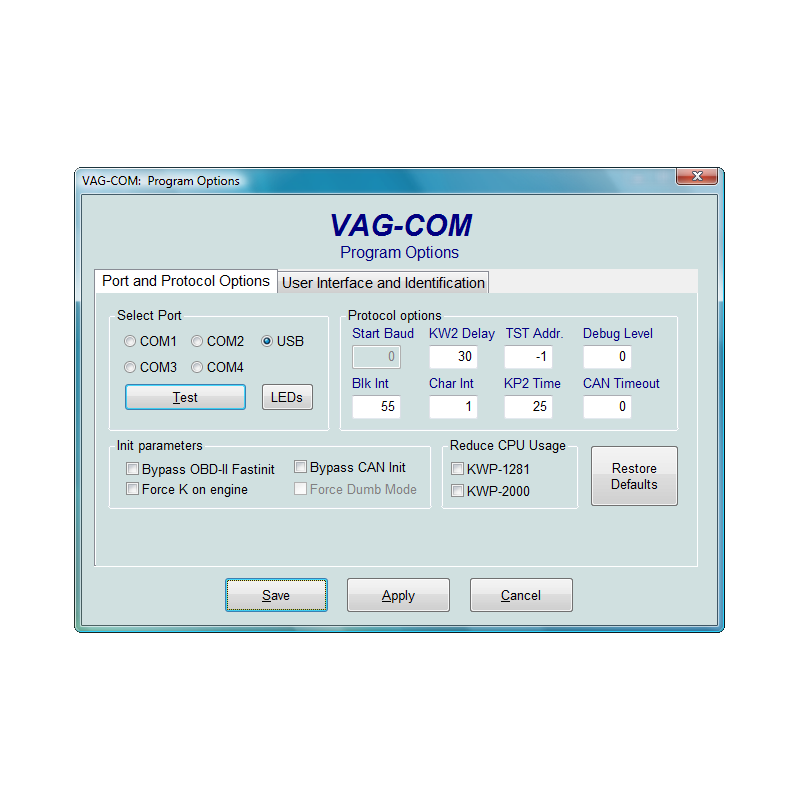Image resolution: width=800 pixels, height=800 pixels.
Task: Click the 'KW2 Delay' label
Action: pyautogui.click(x=462, y=334)
